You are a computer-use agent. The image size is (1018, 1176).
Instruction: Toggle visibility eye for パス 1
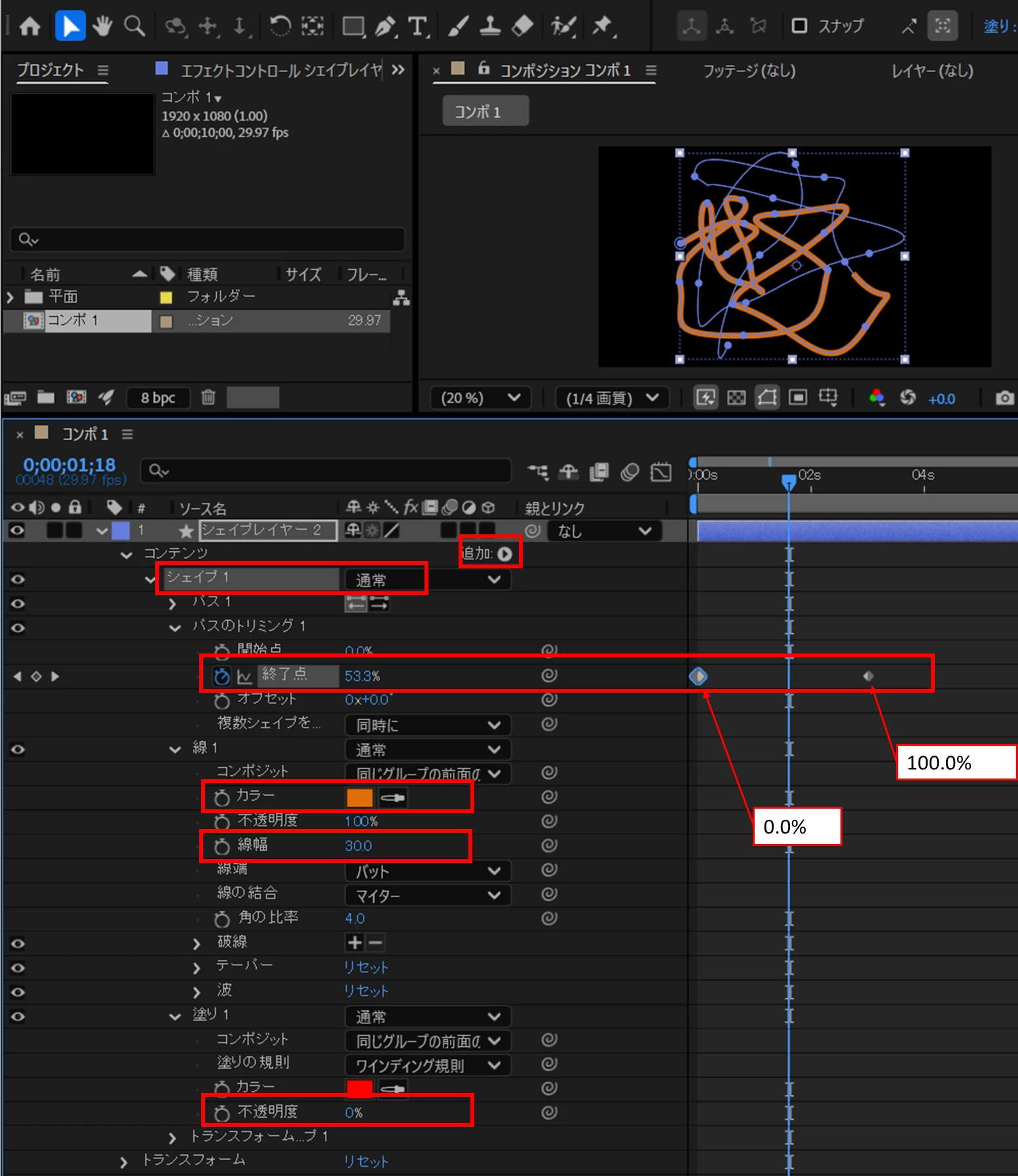tap(18, 603)
